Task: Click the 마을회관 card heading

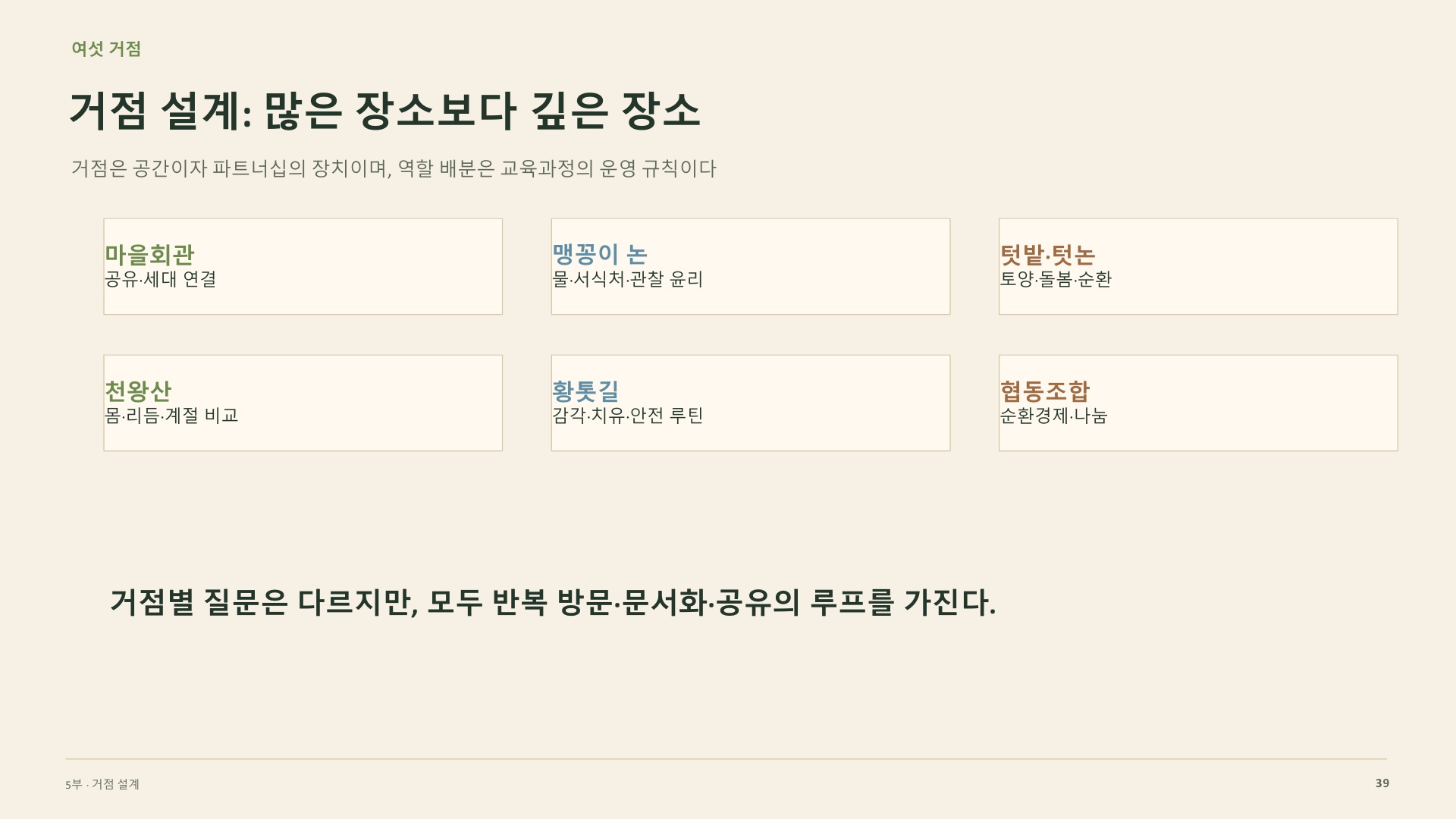Action: pyautogui.click(x=149, y=255)
